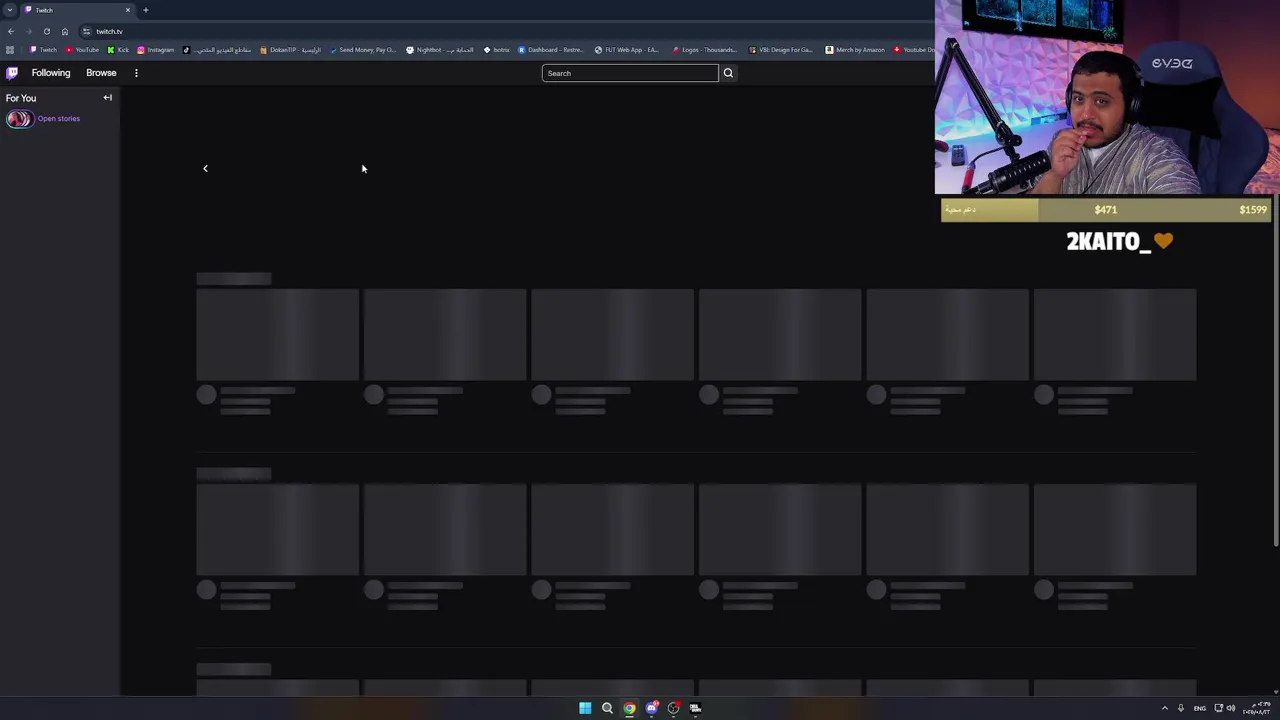Switch to Chrome in the taskbar

(629, 708)
